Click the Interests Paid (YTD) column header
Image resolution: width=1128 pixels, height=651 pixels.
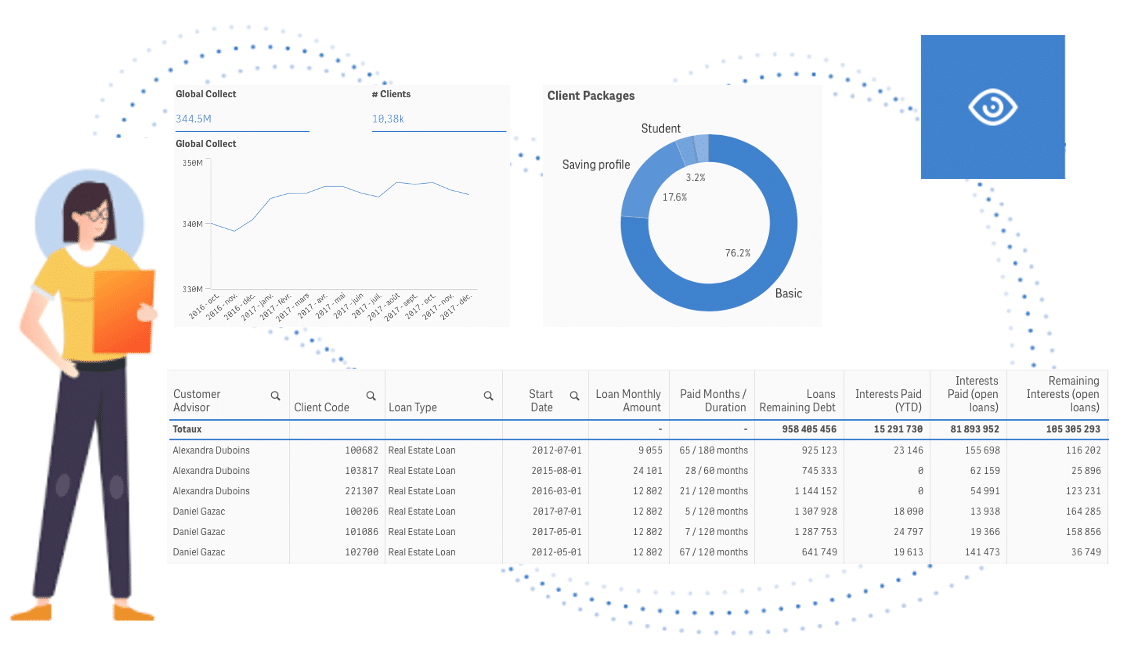pos(888,400)
